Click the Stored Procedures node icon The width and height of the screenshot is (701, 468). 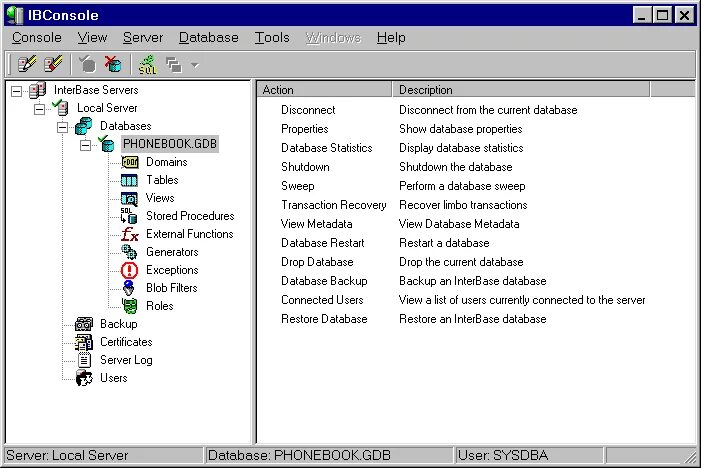coord(129,216)
